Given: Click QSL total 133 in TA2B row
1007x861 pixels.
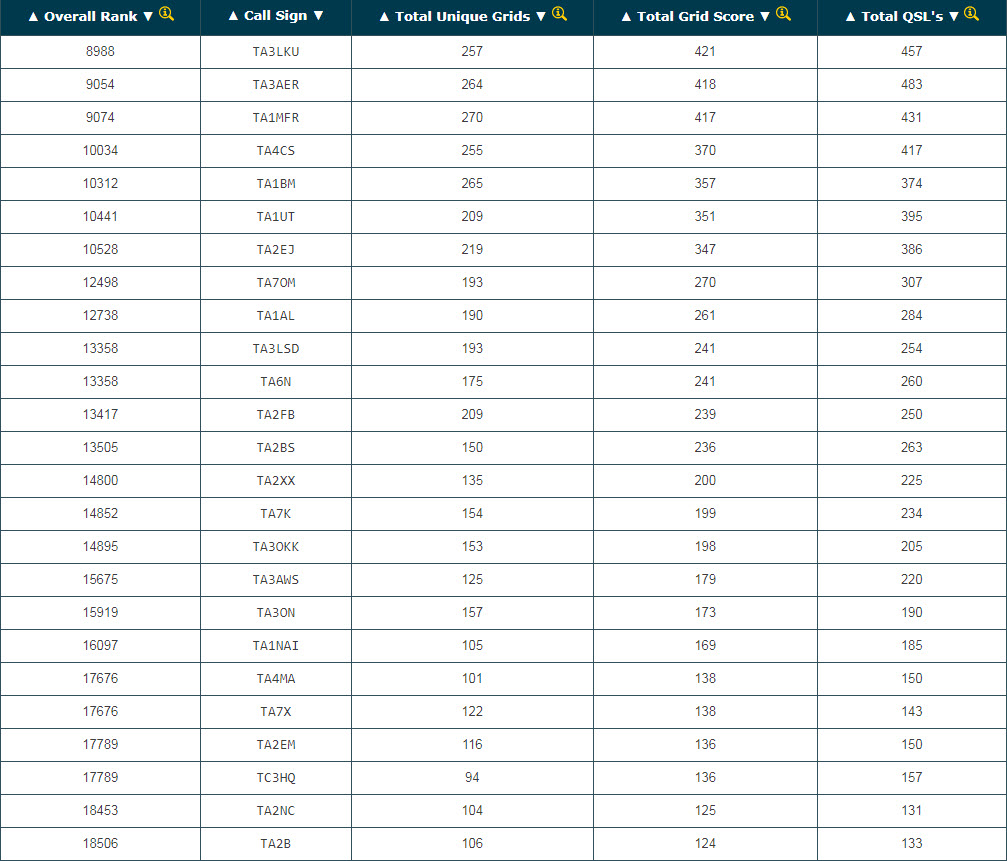Looking at the screenshot, I should [911, 843].
